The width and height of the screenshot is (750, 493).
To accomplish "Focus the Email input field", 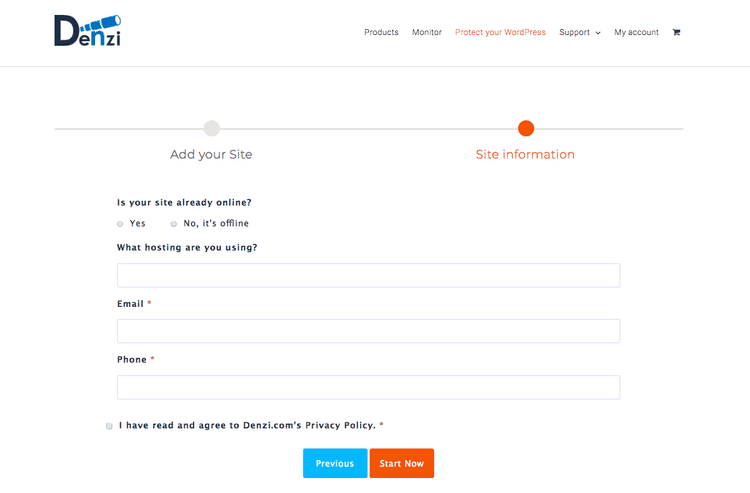I will 368,331.
